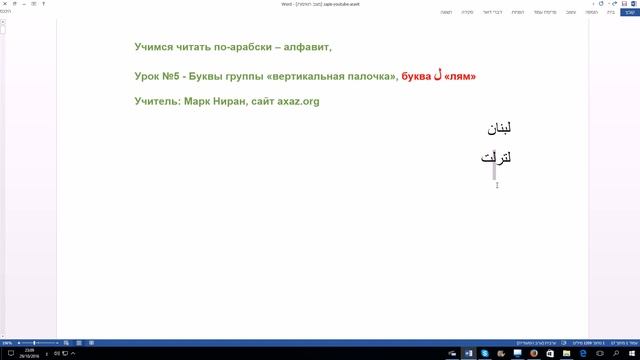
Task: Click the zoom percentage in status bar
Action: tap(7, 343)
